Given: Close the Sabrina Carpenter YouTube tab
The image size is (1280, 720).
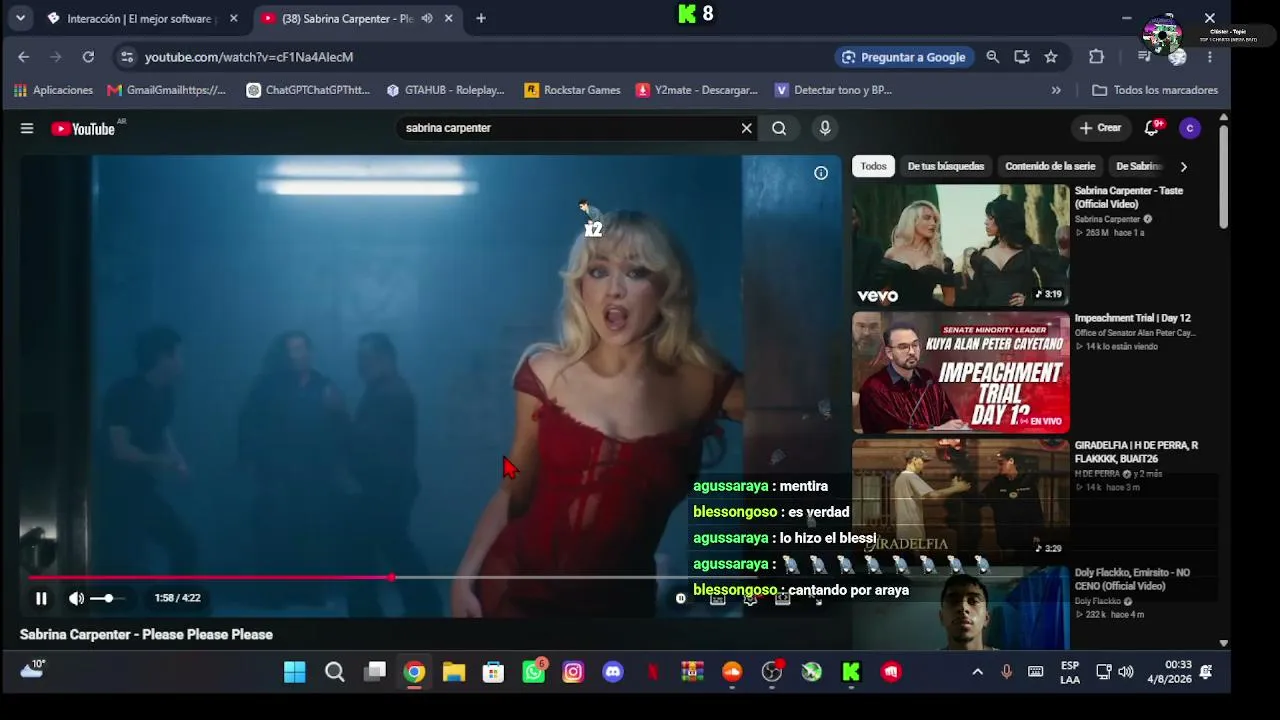Looking at the screenshot, I should coord(448,18).
